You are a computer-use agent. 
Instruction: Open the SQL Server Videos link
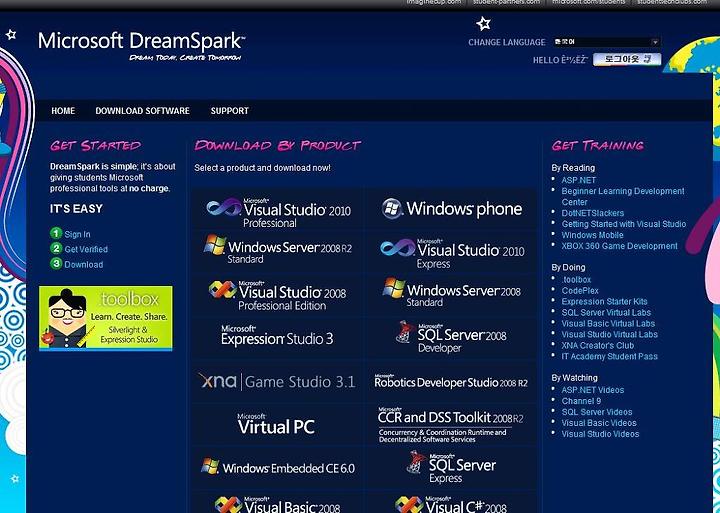coord(597,412)
